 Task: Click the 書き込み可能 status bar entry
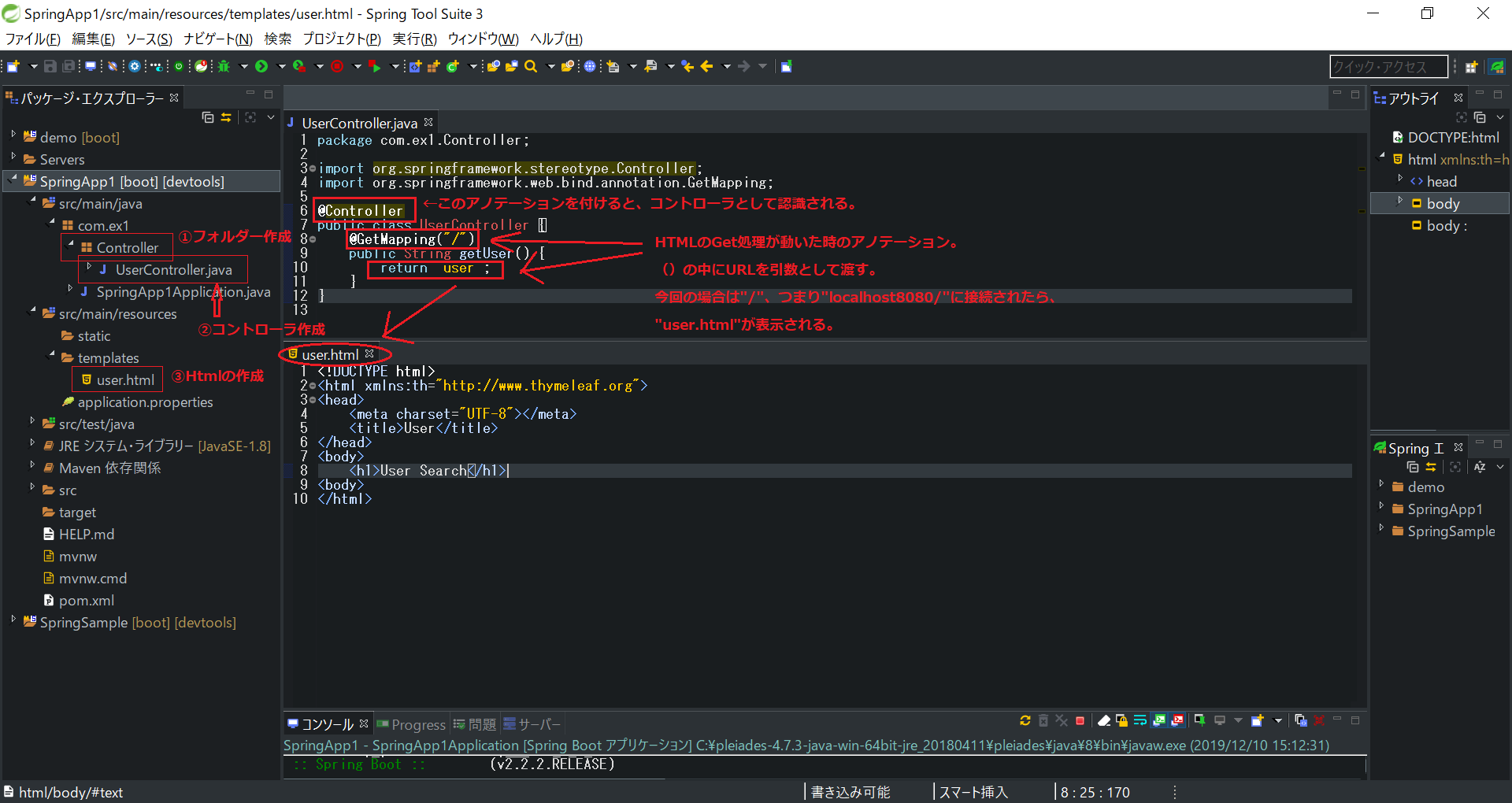pos(850,792)
